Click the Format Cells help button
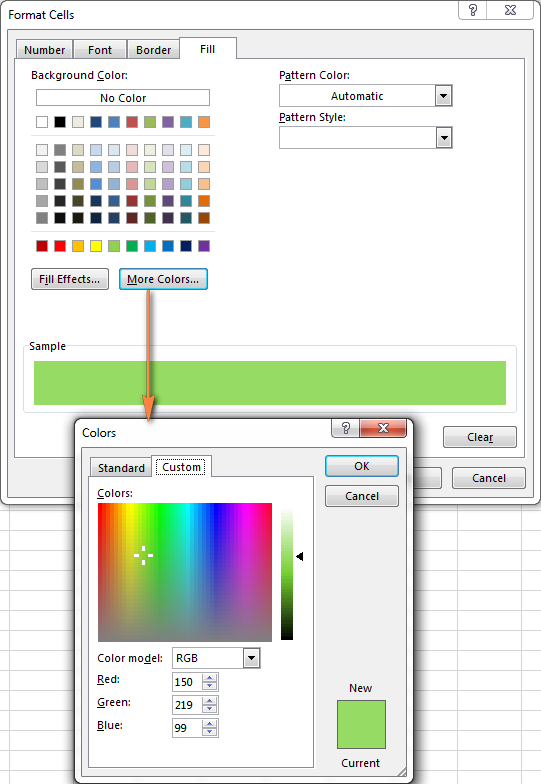This screenshot has height=784, width=541. [x=472, y=10]
